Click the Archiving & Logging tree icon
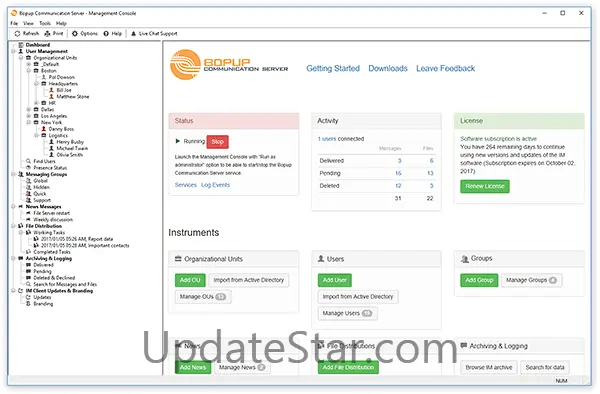 [x=21, y=258]
